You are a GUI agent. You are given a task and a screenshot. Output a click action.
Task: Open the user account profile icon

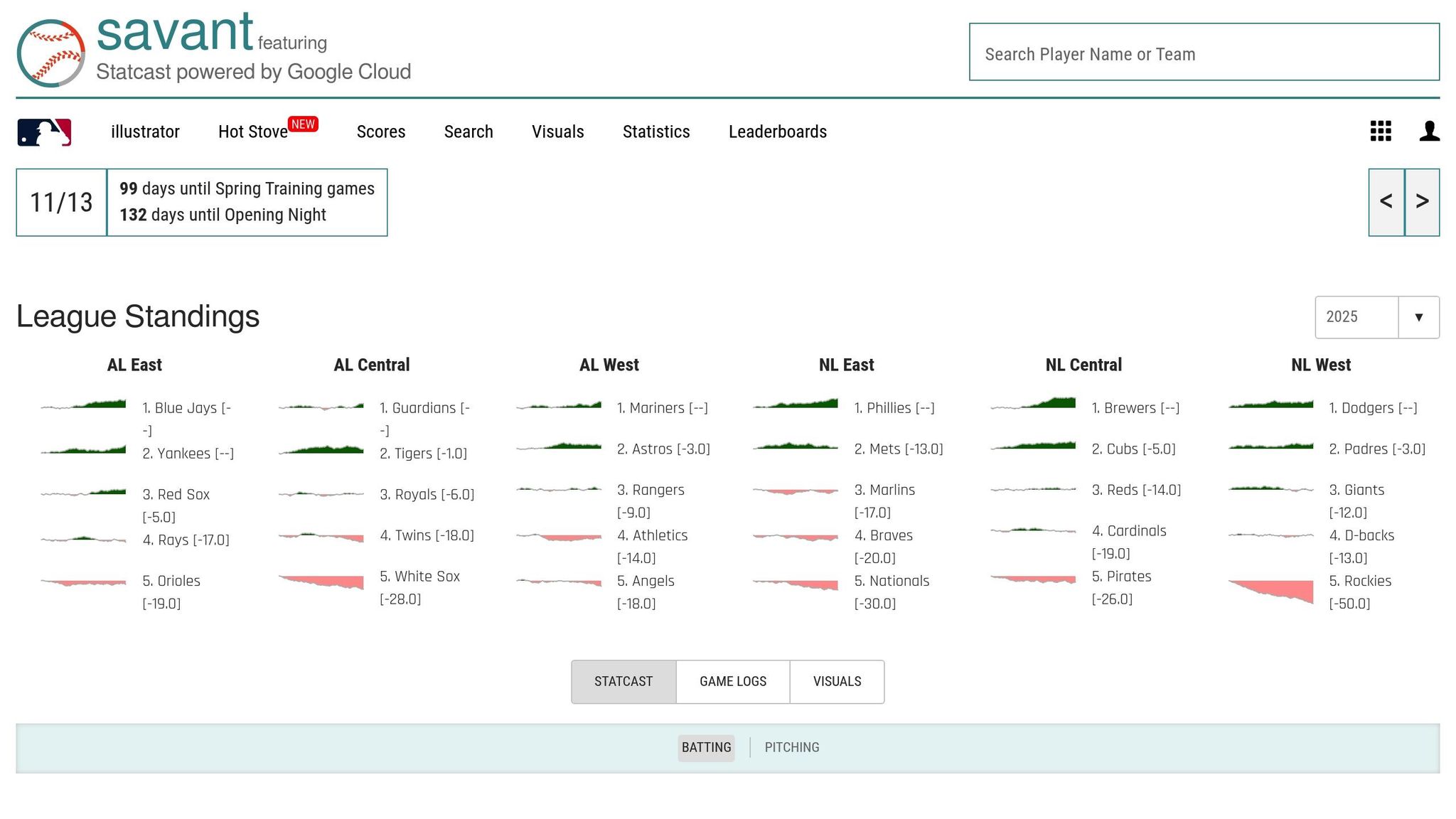(1429, 131)
